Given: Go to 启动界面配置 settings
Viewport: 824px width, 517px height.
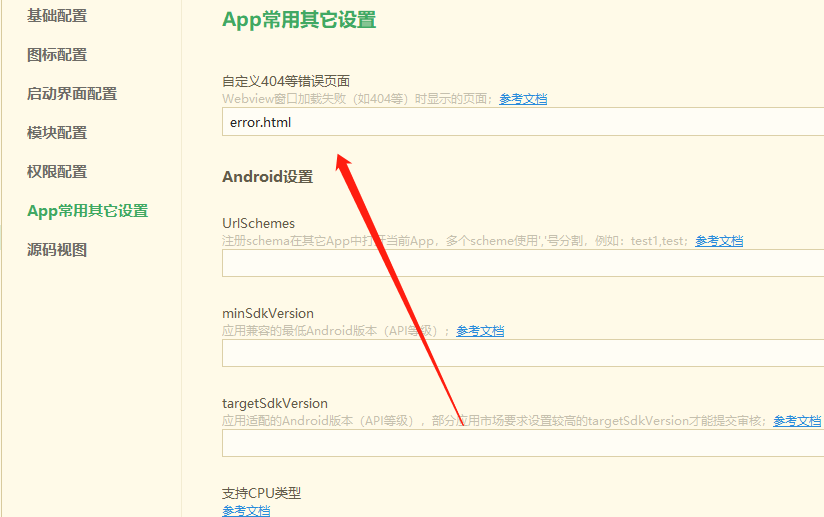Looking at the screenshot, I should tap(71, 94).
